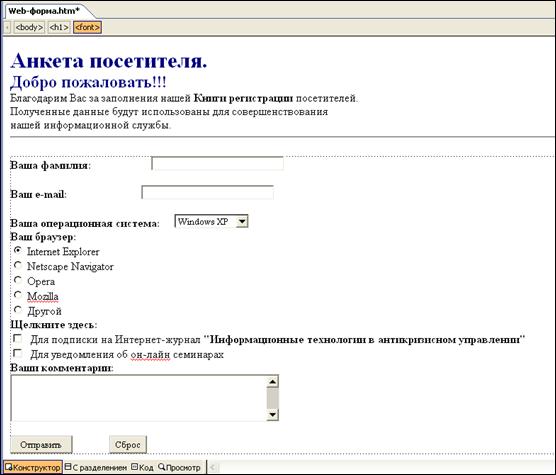Click the label Ваш браузер:
Image resolution: width=556 pixels, height=475 pixels.
click(43, 237)
